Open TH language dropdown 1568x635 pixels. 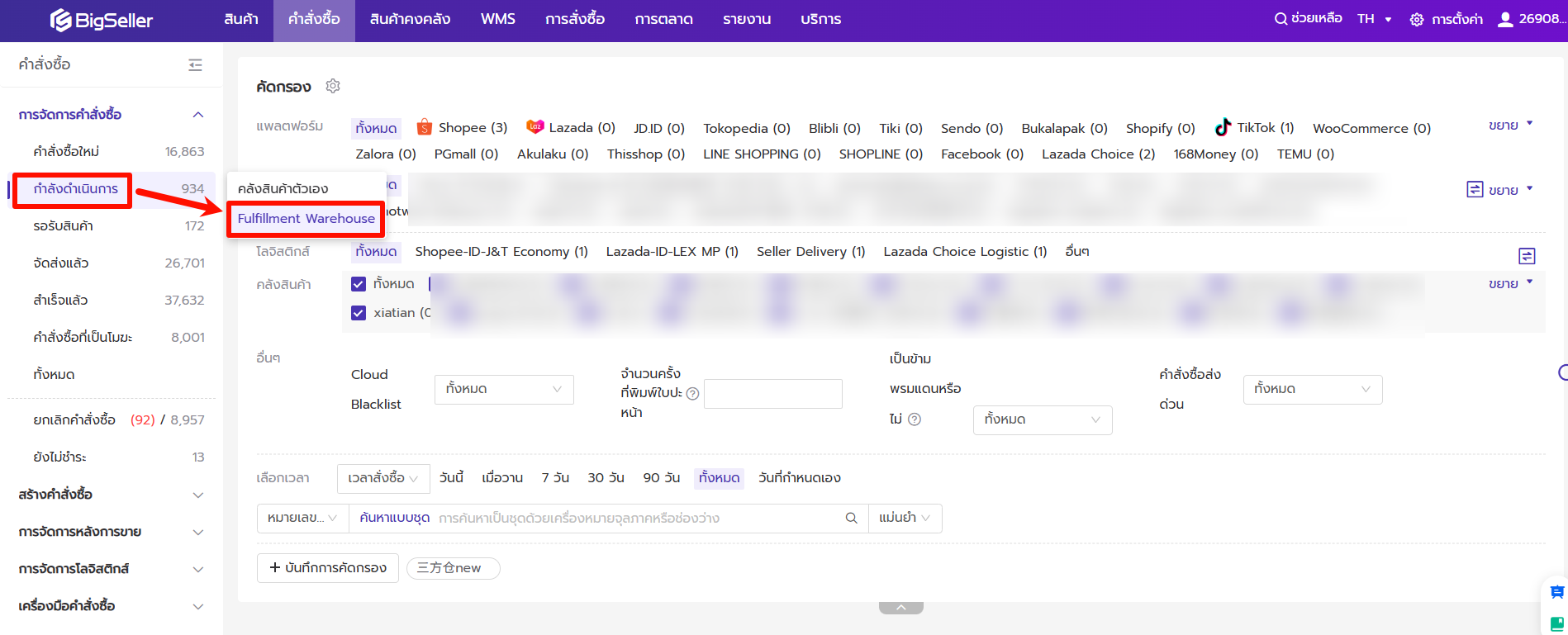[x=1375, y=19]
